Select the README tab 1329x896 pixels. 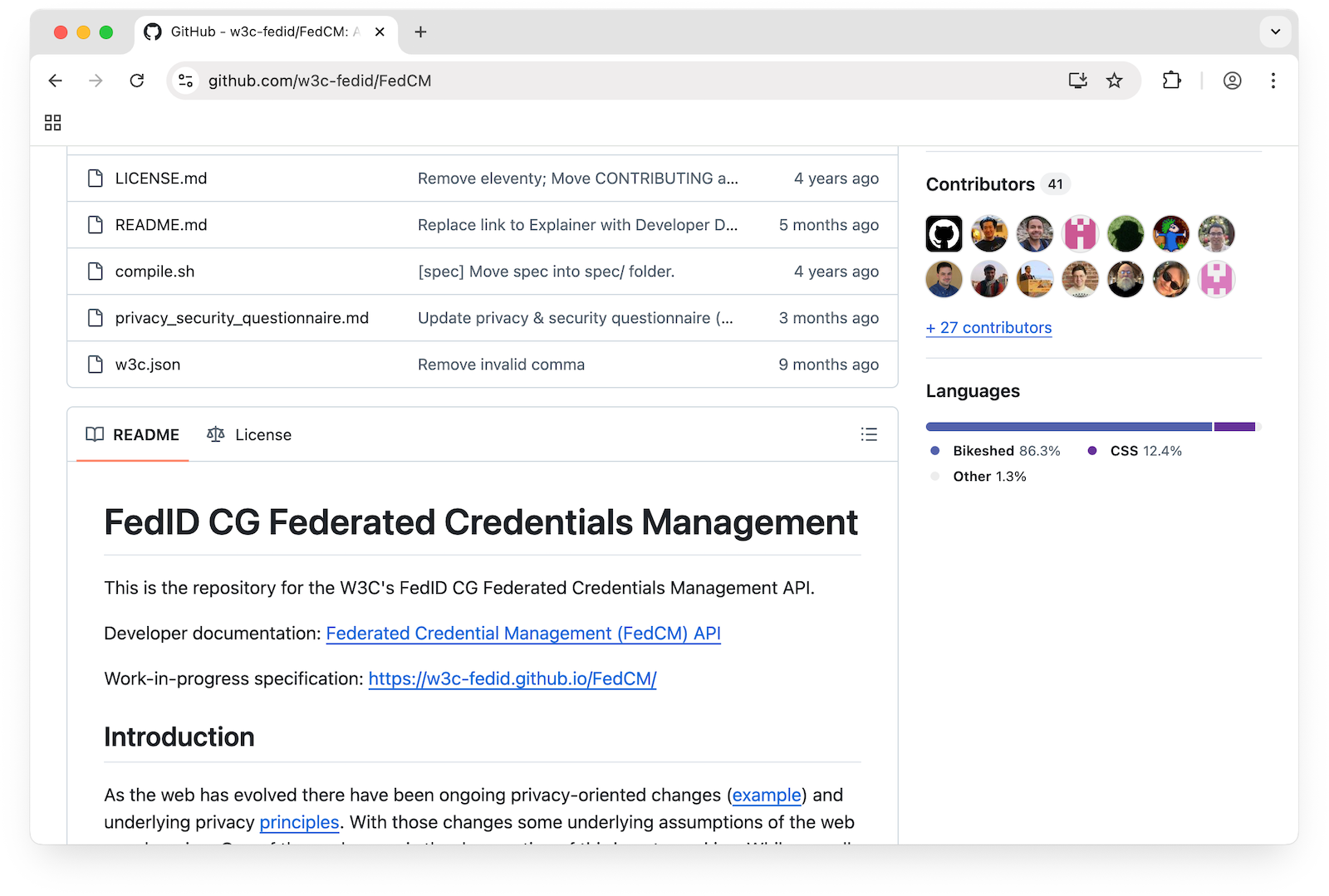(x=133, y=434)
